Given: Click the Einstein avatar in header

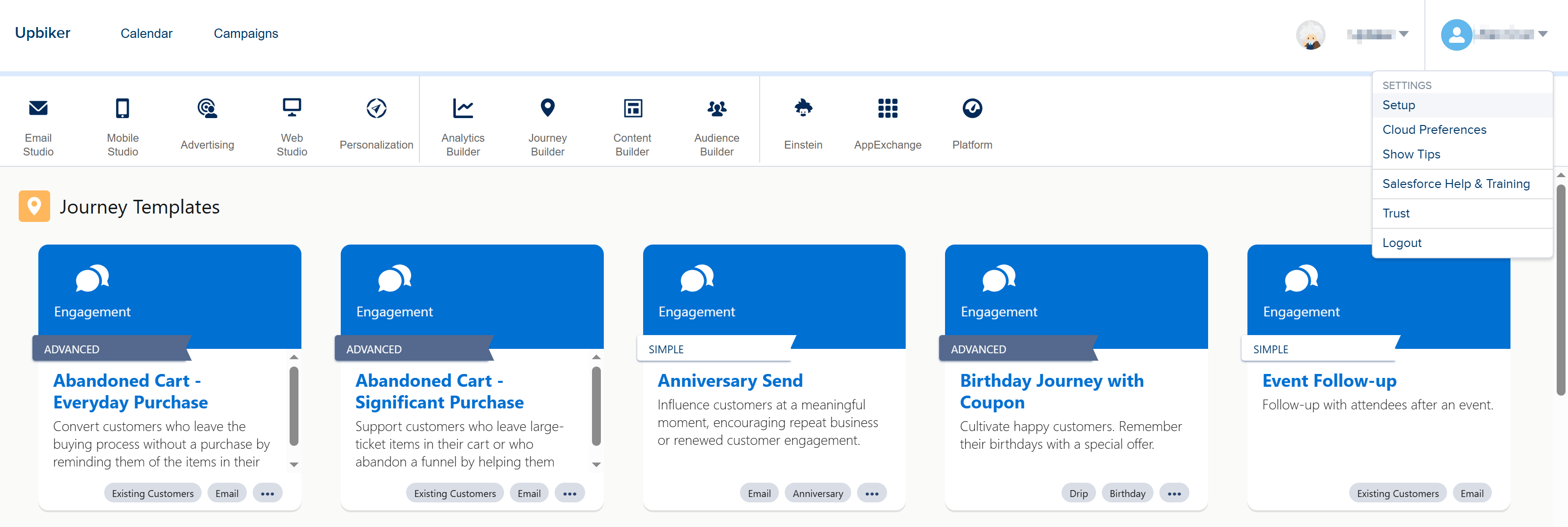Looking at the screenshot, I should [x=1310, y=35].
